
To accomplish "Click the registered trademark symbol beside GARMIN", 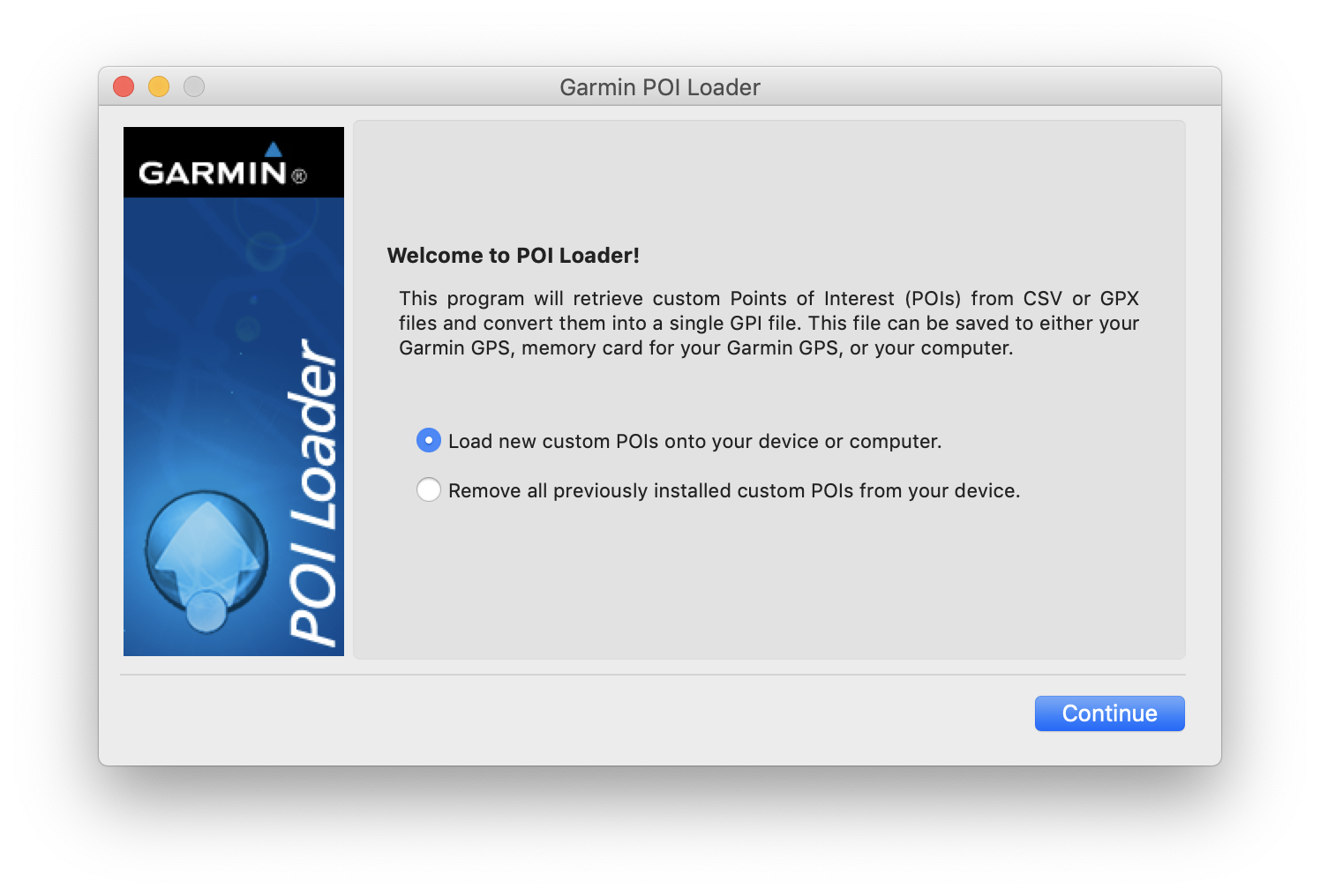I will coord(299,176).
